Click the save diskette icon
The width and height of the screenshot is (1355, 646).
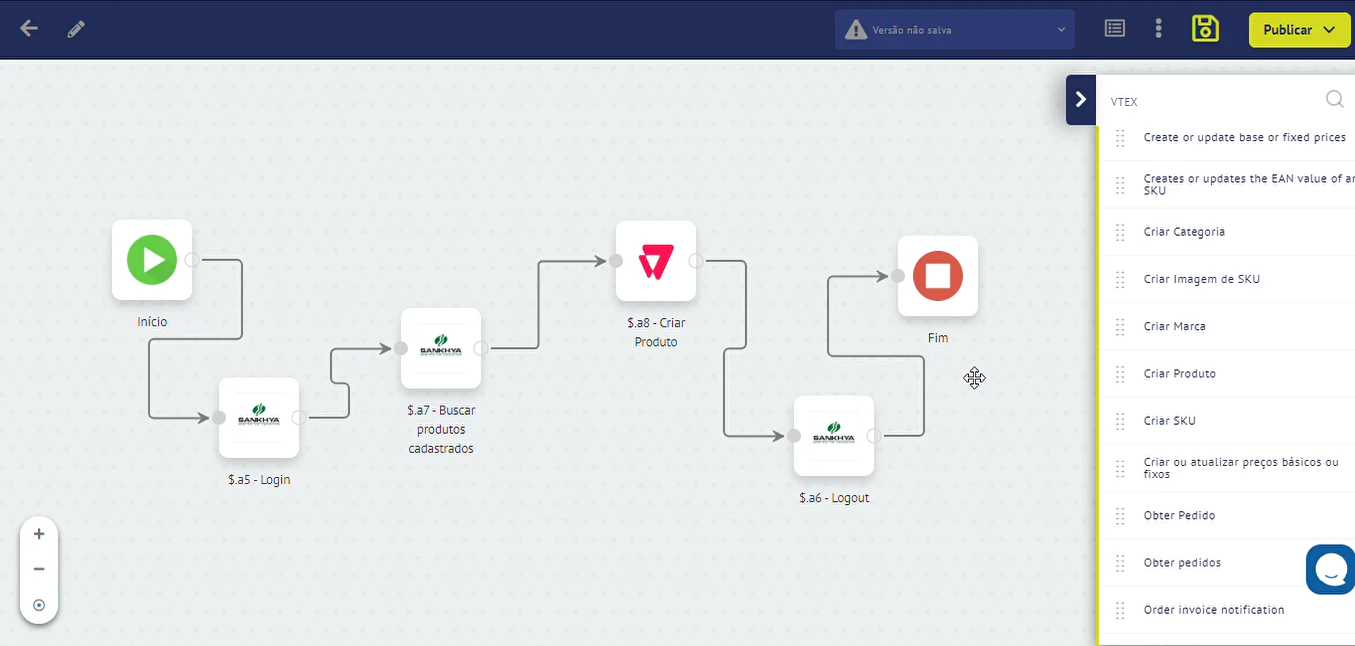click(x=1204, y=28)
